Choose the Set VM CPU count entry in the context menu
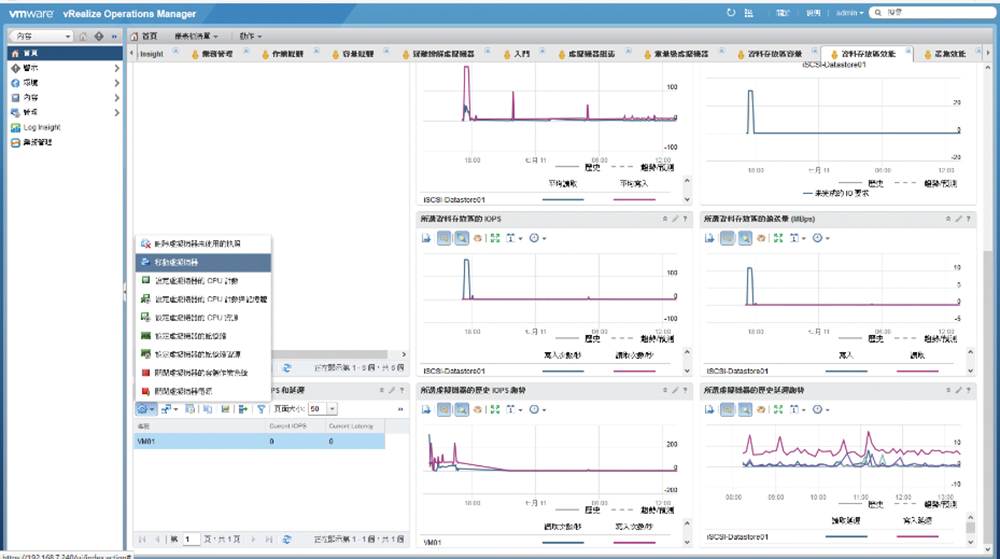Viewport: 1000px width, 559px height. coord(203,280)
